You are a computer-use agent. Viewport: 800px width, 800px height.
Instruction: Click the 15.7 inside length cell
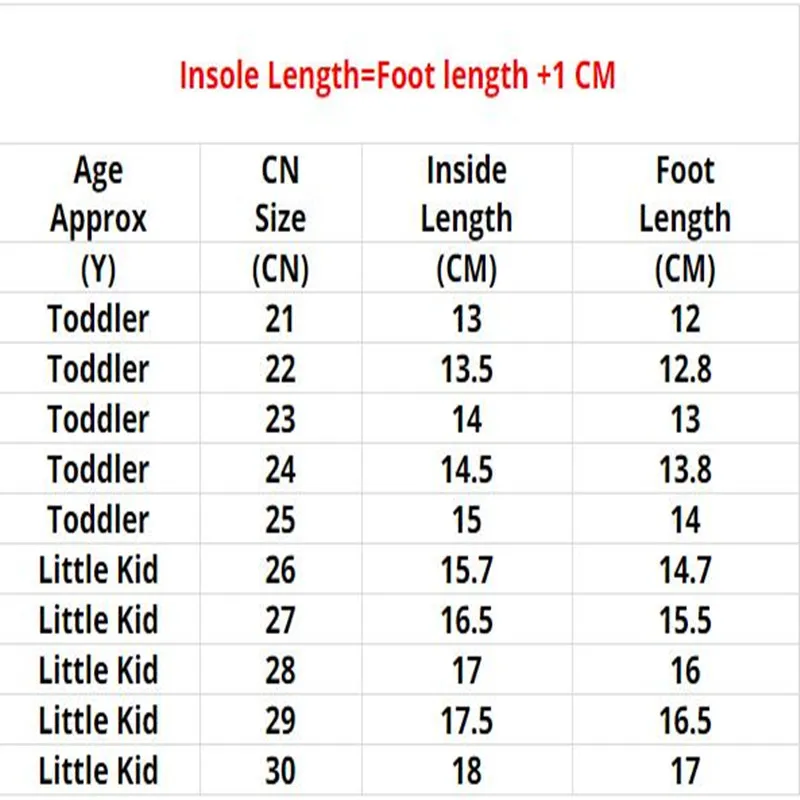pyautogui.click(x=466, y=570)
